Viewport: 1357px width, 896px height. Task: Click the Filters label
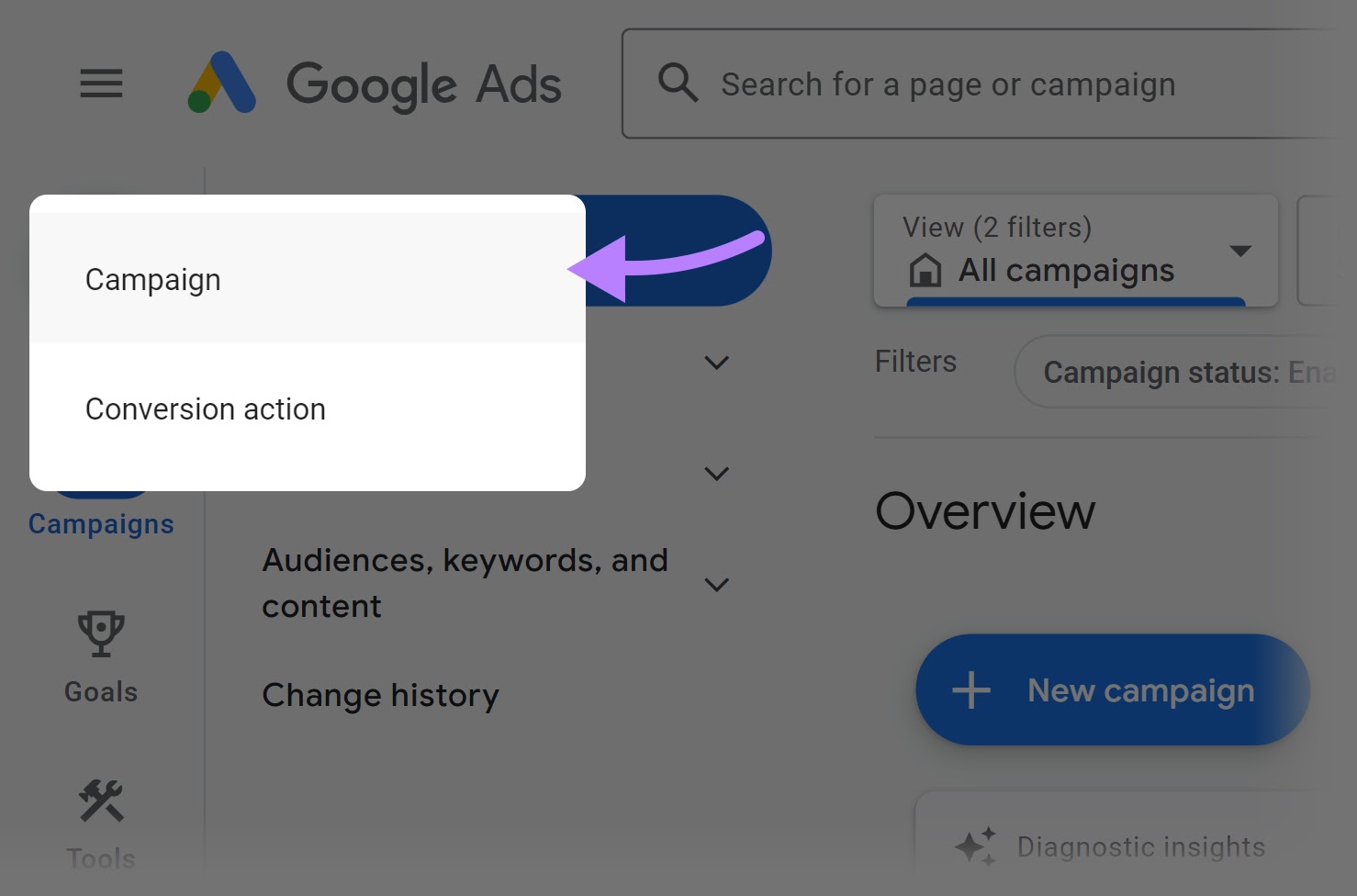tap(915, 361)
